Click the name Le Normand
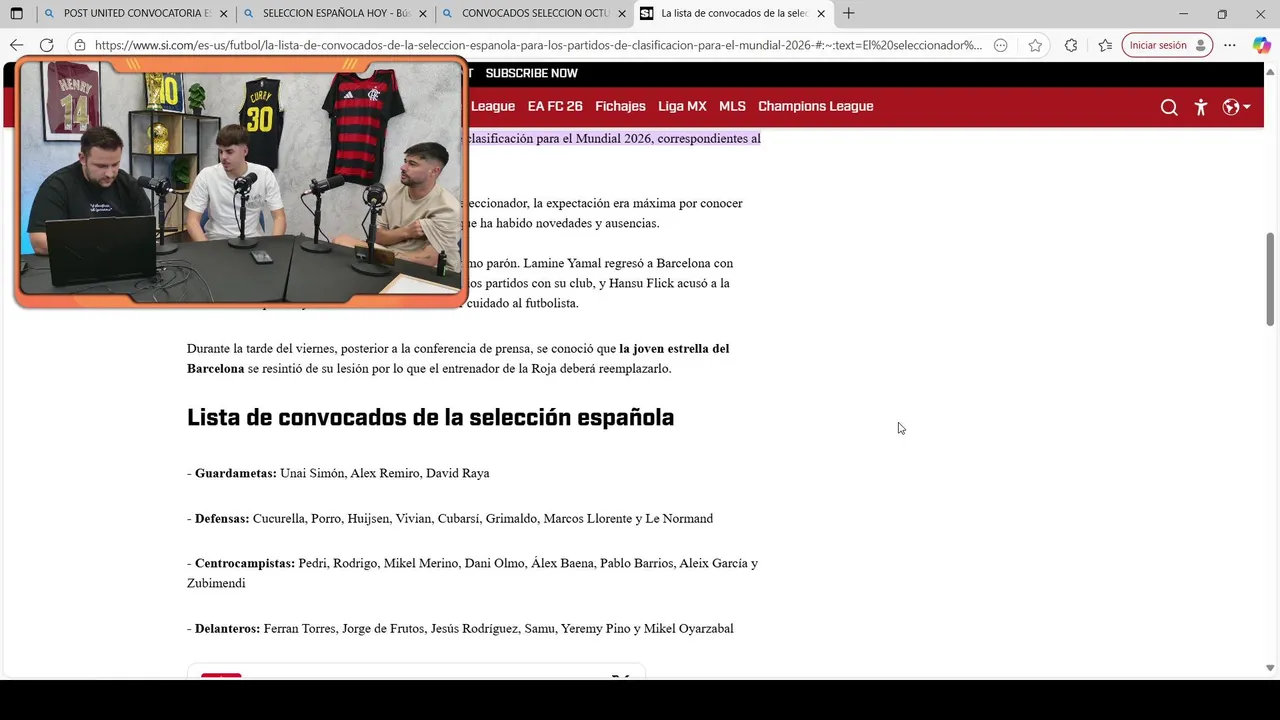Viewport: 1280px width, 720px height. tap(679, 518)
